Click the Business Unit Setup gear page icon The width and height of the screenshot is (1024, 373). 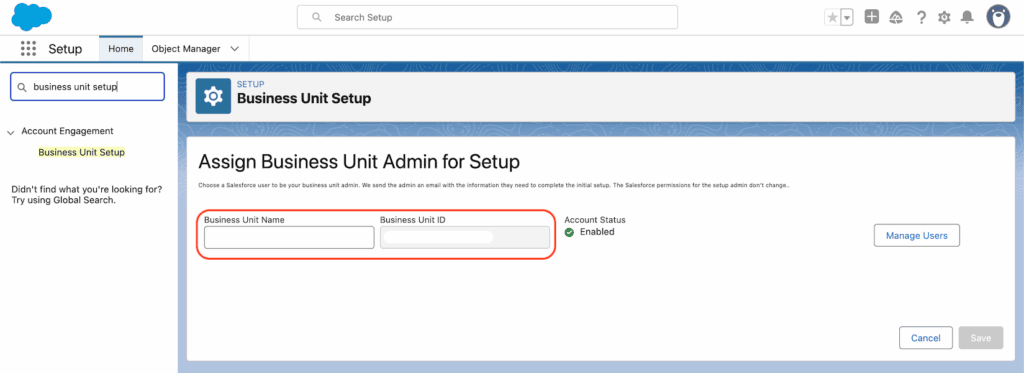213,96
